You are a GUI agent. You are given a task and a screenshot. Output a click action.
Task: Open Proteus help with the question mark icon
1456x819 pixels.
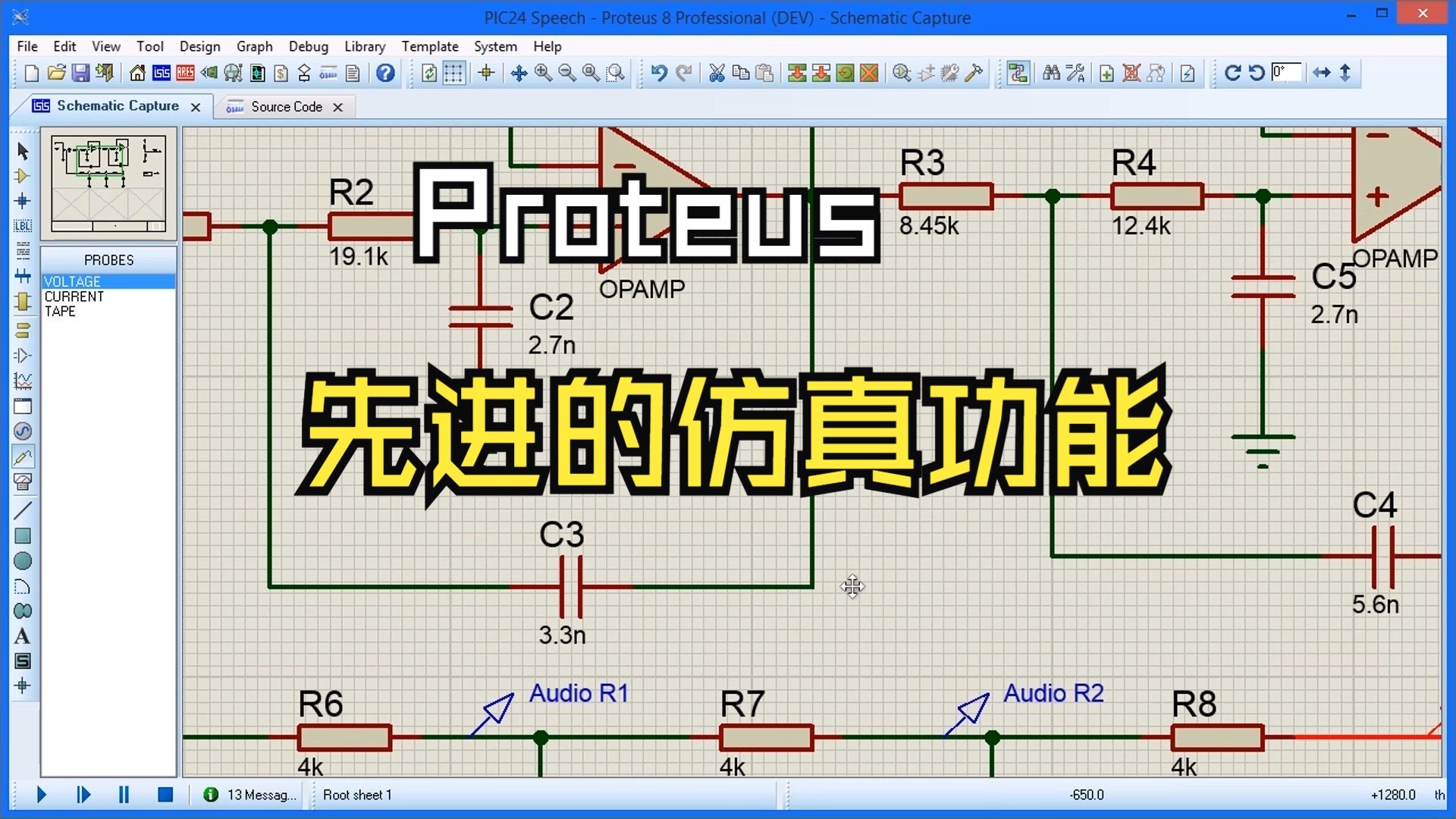385,73
